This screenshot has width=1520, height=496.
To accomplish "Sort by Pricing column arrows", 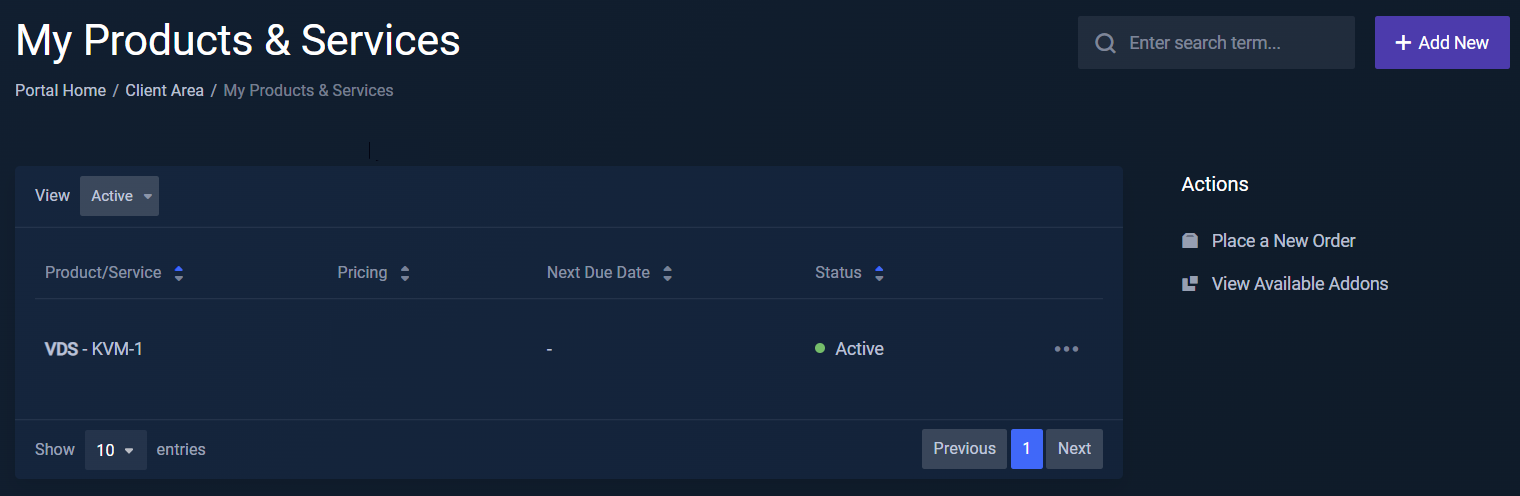I will pos(405,273).
